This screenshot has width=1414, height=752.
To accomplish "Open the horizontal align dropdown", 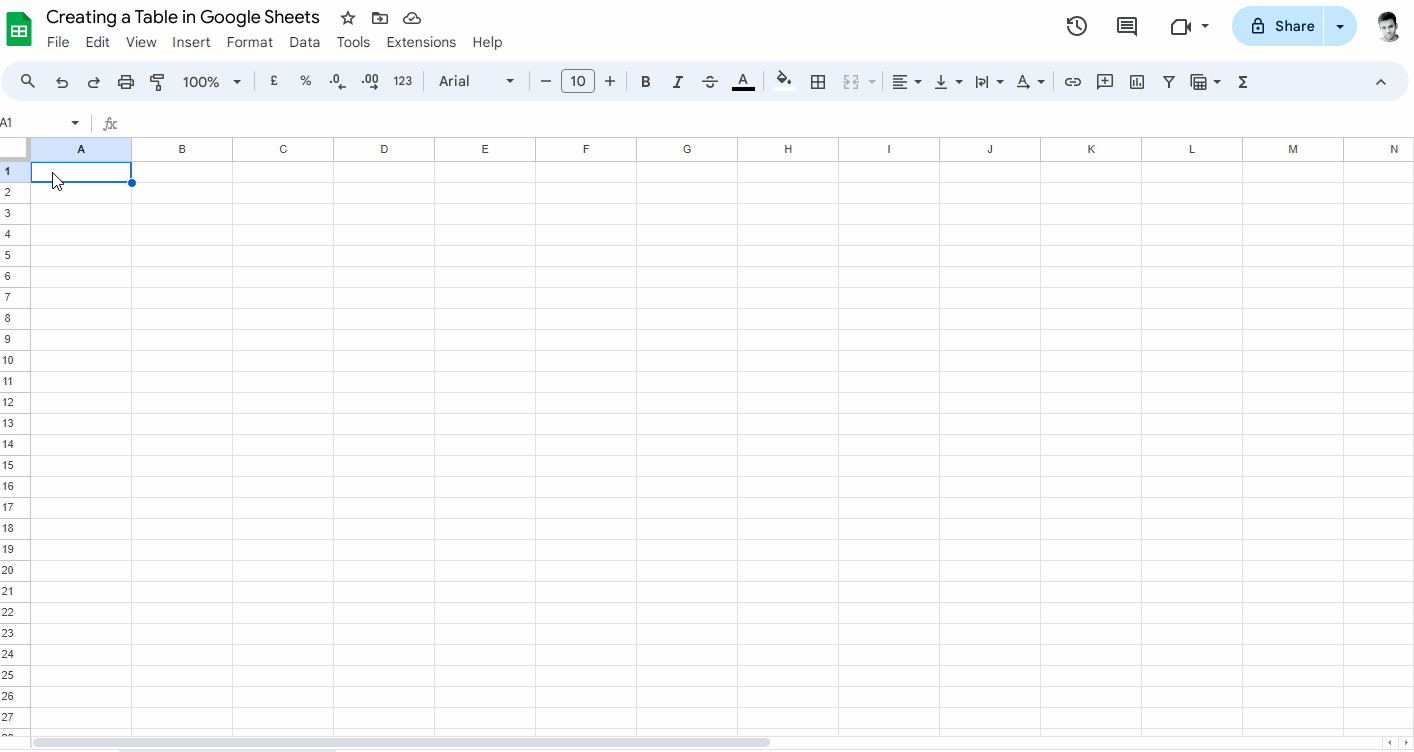I will pyautogui.click(x=906, y=81).
